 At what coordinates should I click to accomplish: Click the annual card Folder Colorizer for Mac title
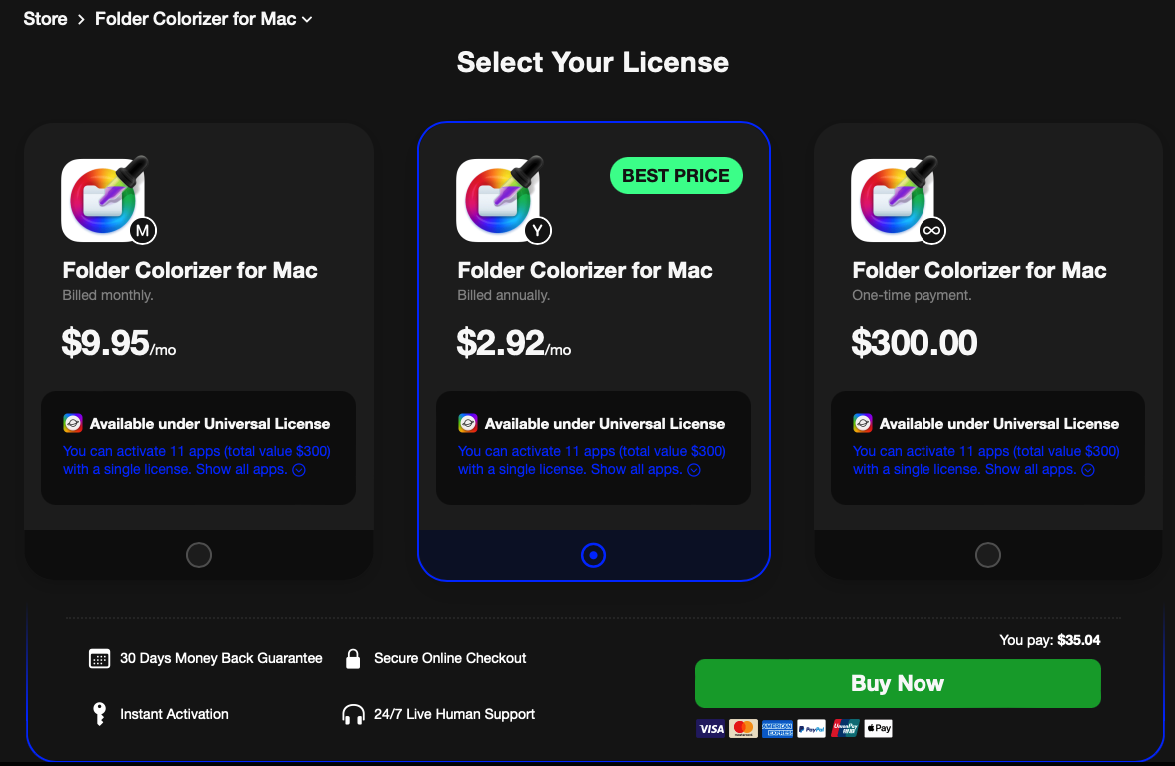point(585,271)
